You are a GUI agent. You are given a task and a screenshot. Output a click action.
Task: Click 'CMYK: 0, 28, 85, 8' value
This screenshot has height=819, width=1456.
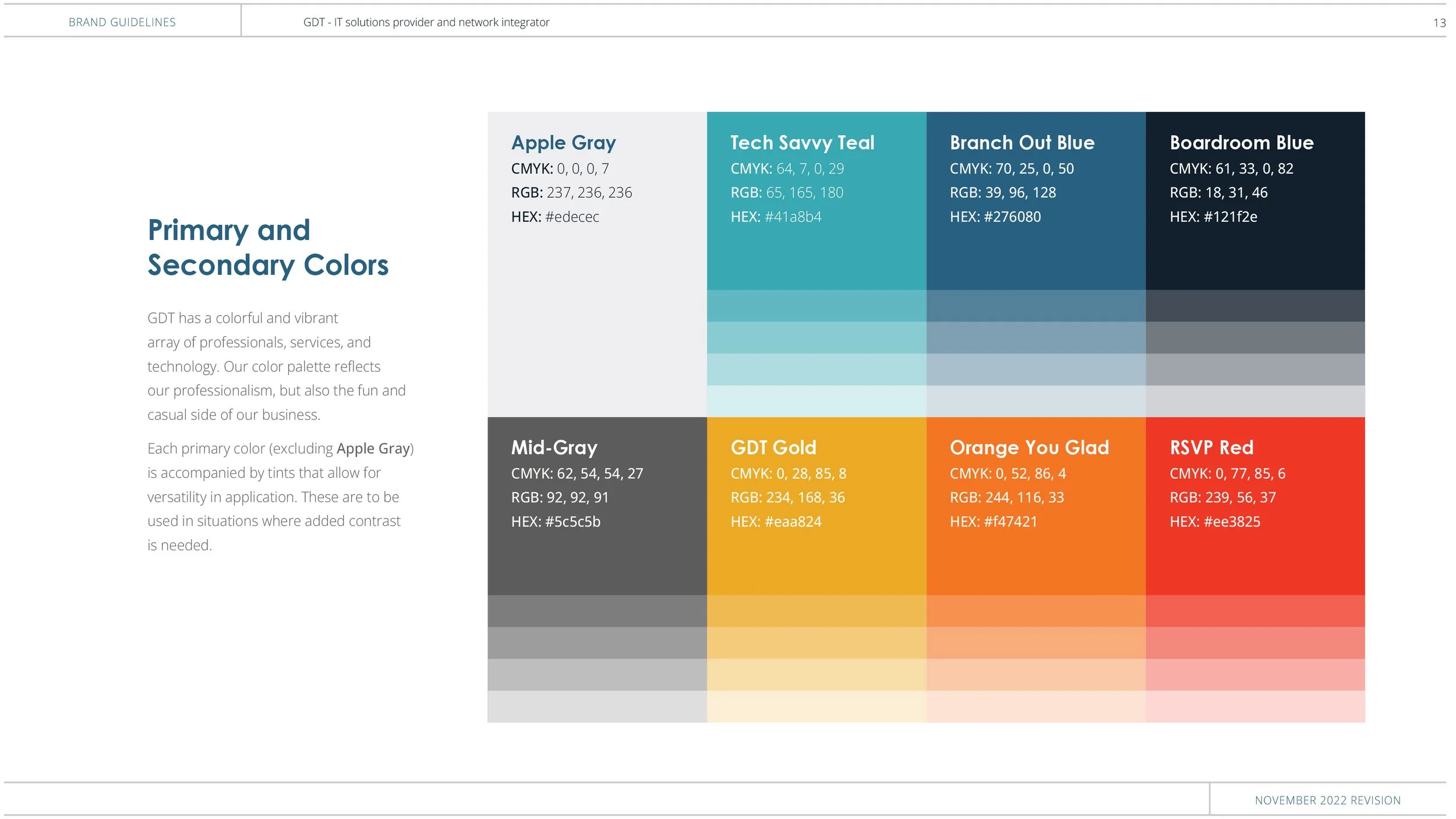click(x=789, y=474)
